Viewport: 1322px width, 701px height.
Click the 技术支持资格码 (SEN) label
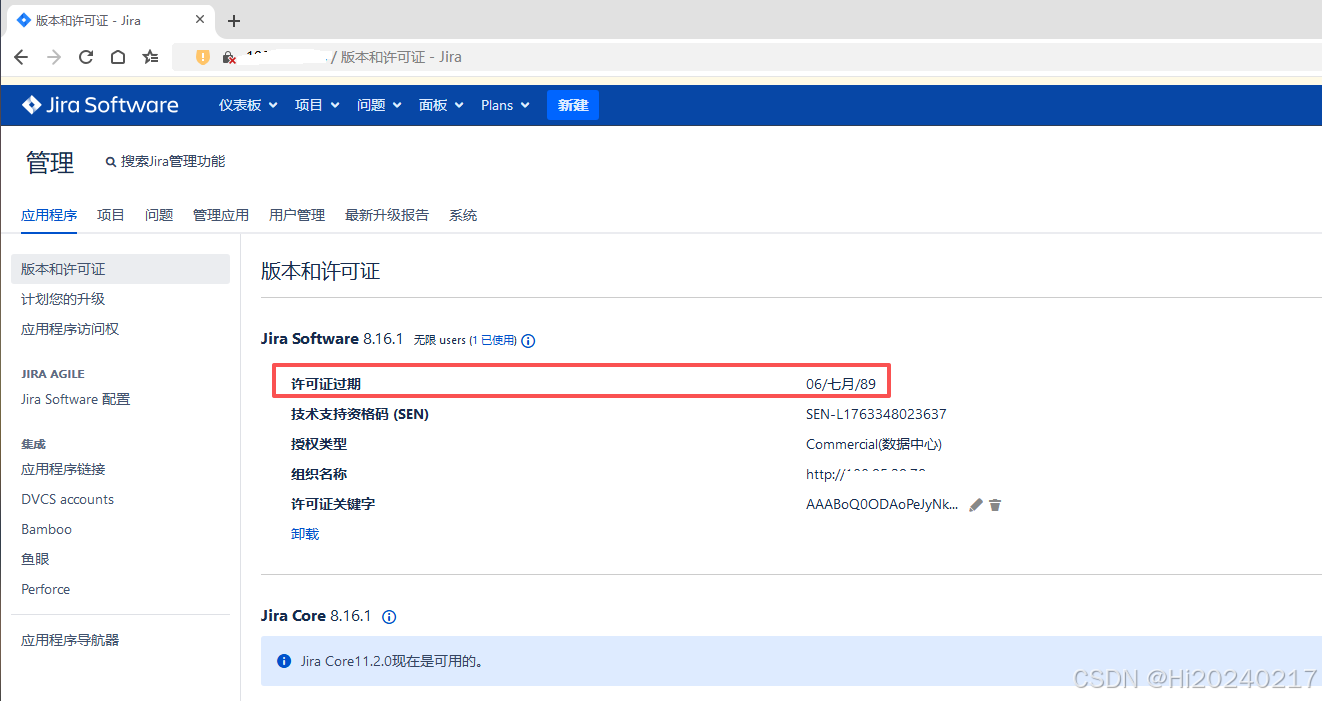(360, 414)
